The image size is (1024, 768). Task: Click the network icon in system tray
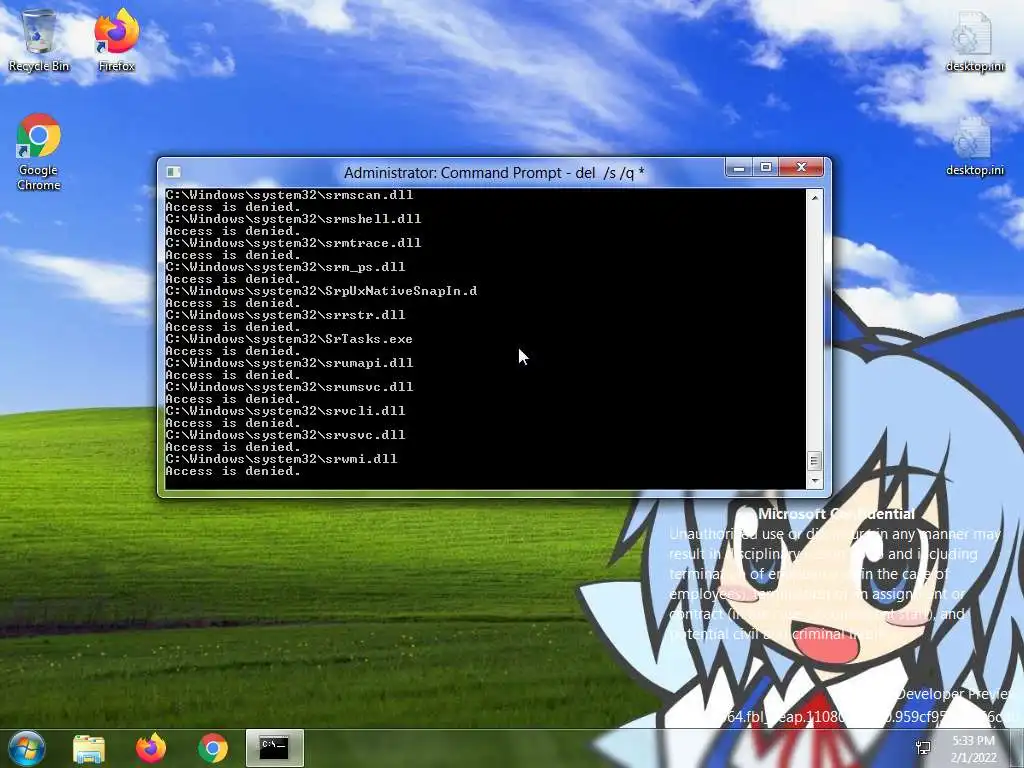[x=923, y=748]
